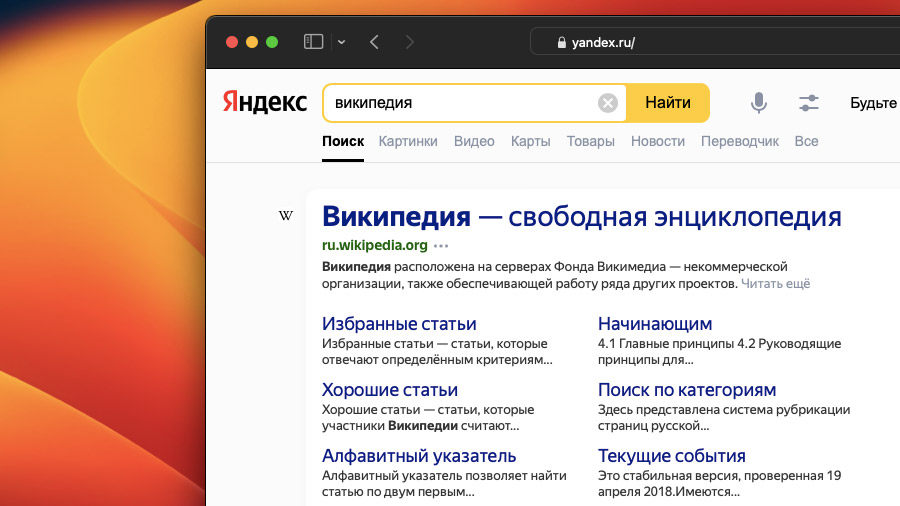Toggle Safari sidebar icon

coord(314,42)
